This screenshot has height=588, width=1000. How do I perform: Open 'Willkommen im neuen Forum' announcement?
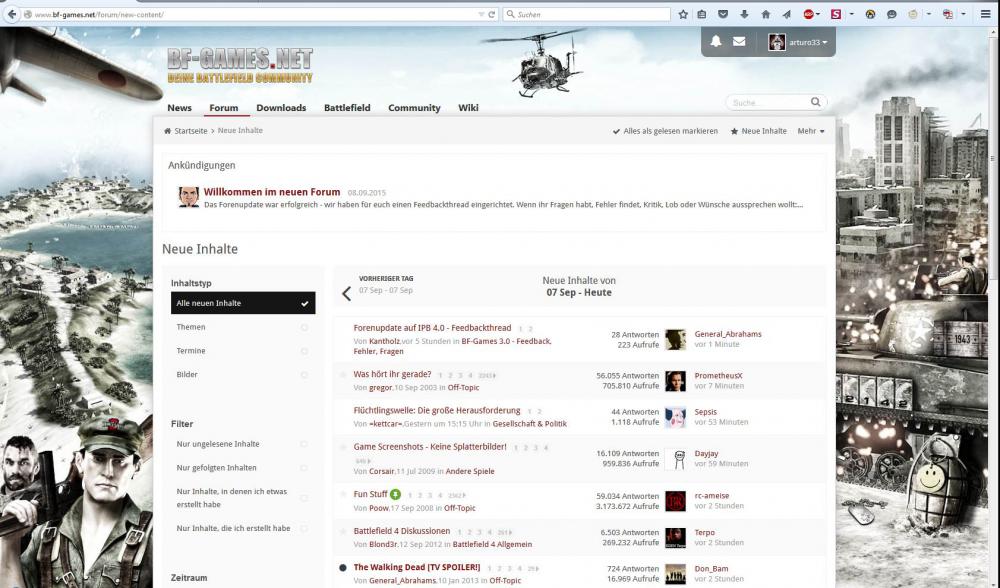tap(272, 192)
